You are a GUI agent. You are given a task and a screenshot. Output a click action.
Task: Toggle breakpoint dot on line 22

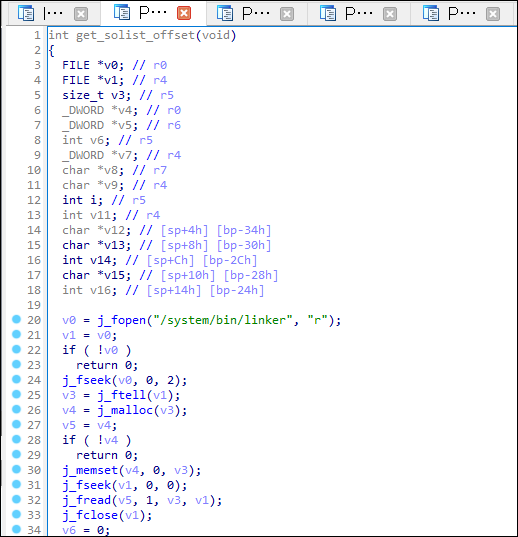click(16, 349)
